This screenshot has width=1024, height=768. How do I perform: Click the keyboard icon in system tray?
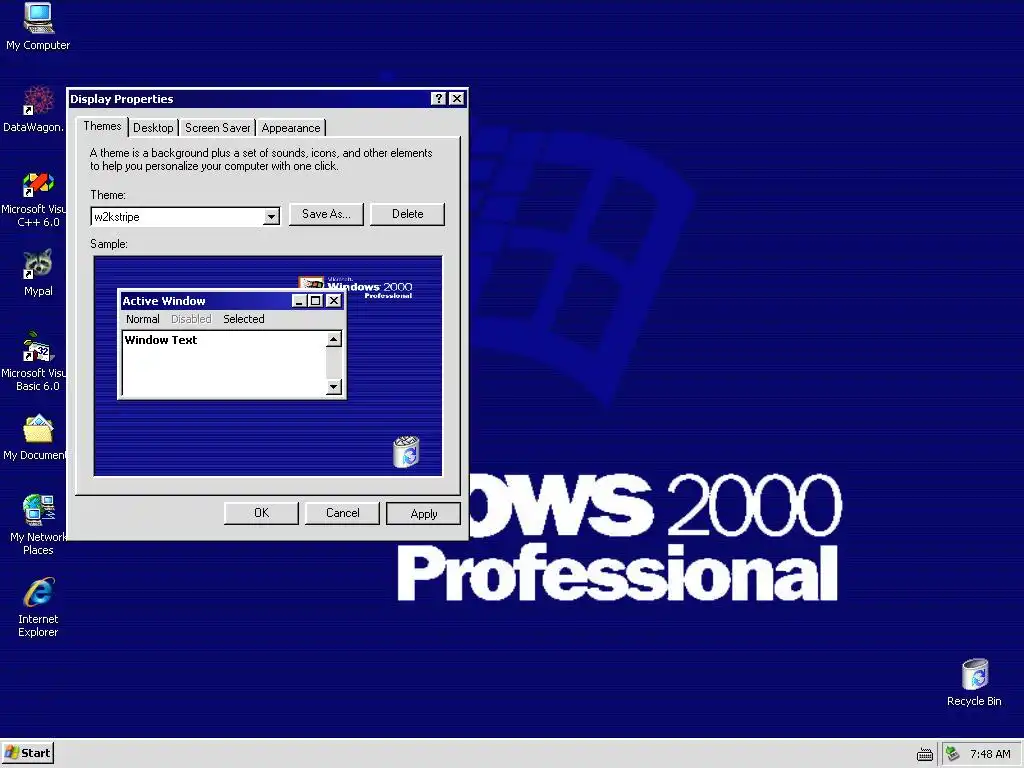pos(925,754)
